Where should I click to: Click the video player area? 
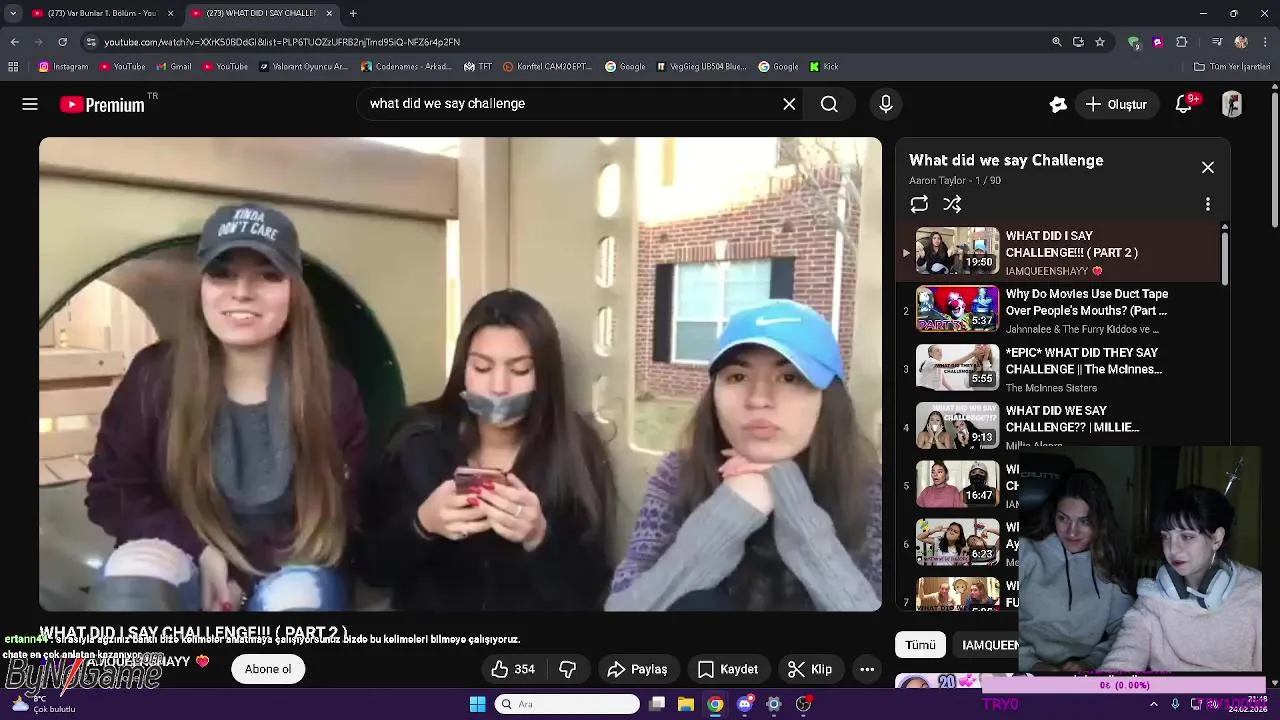460,374
